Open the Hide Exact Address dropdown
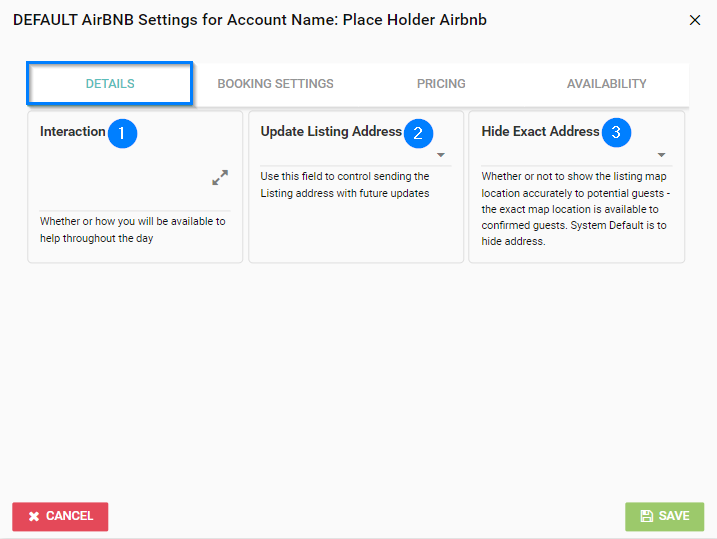The image size is (717, 539). click(x=661, y=155)
